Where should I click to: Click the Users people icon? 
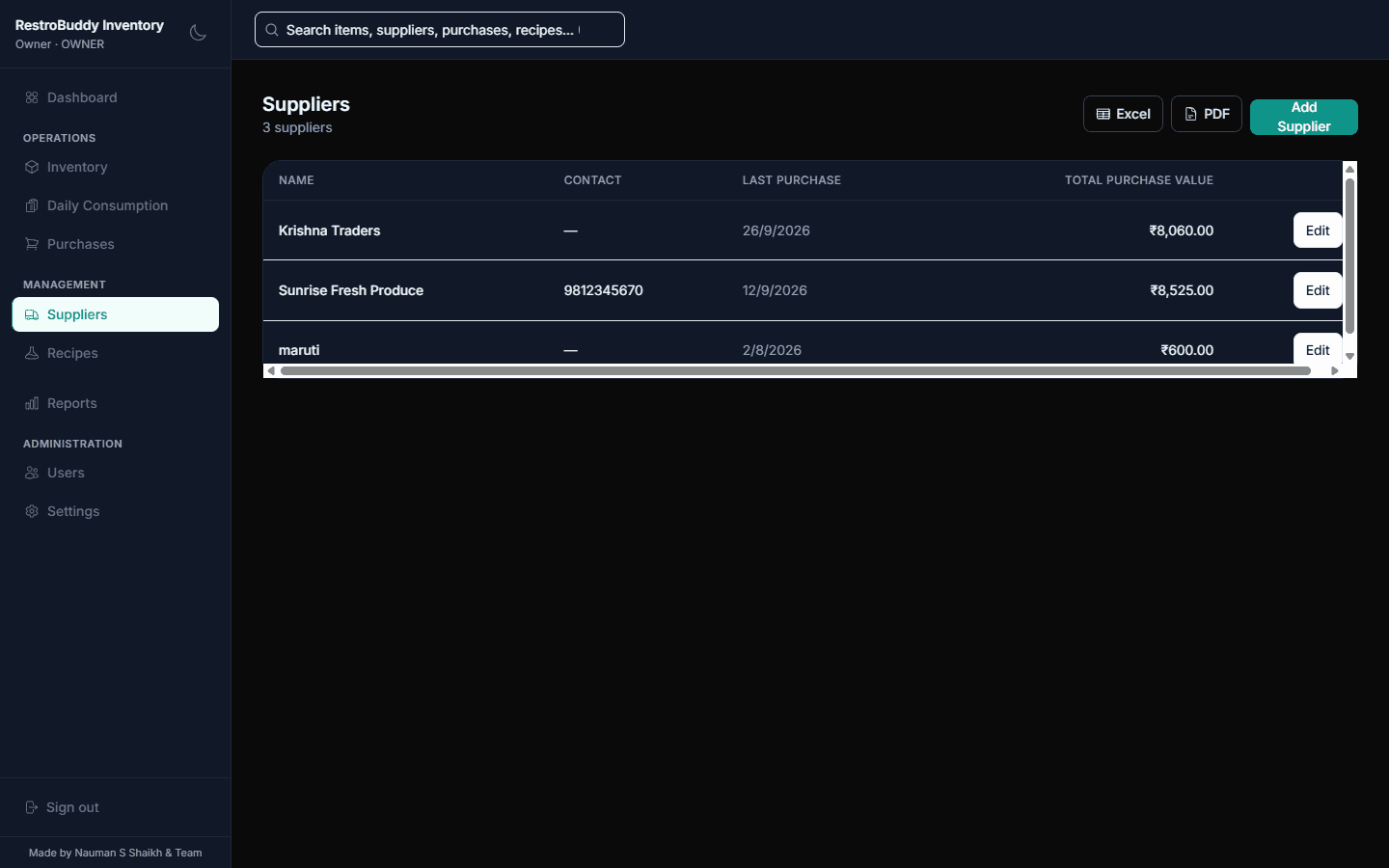pyautogui.click(x=32, y=473)
